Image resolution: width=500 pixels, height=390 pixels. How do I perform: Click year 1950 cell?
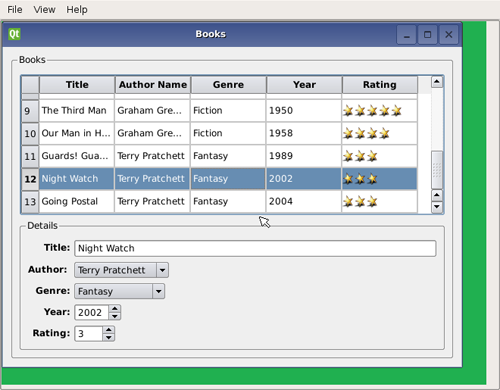coord(304,111)
